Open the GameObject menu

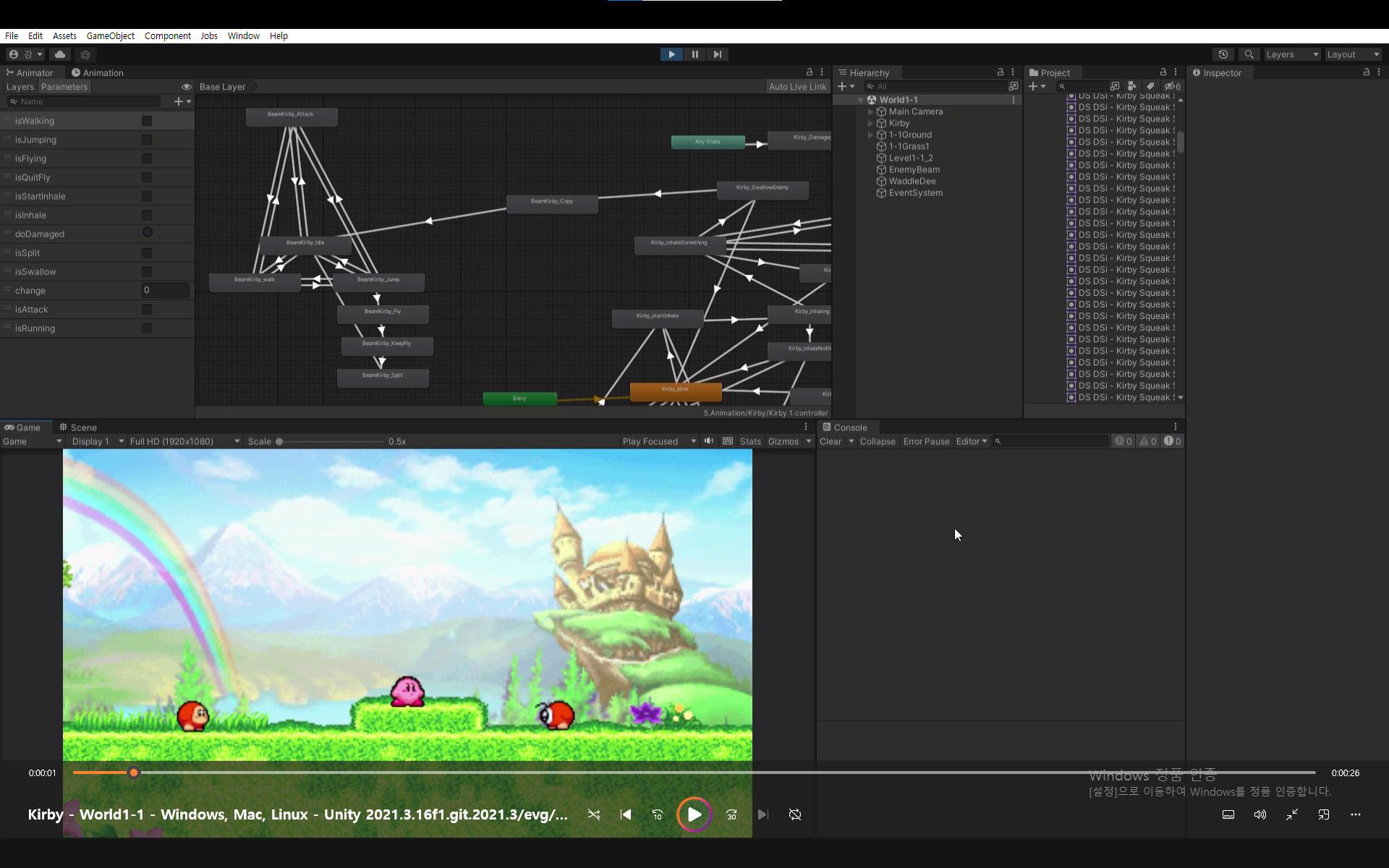pyautogui.click(x=110, y=35)
